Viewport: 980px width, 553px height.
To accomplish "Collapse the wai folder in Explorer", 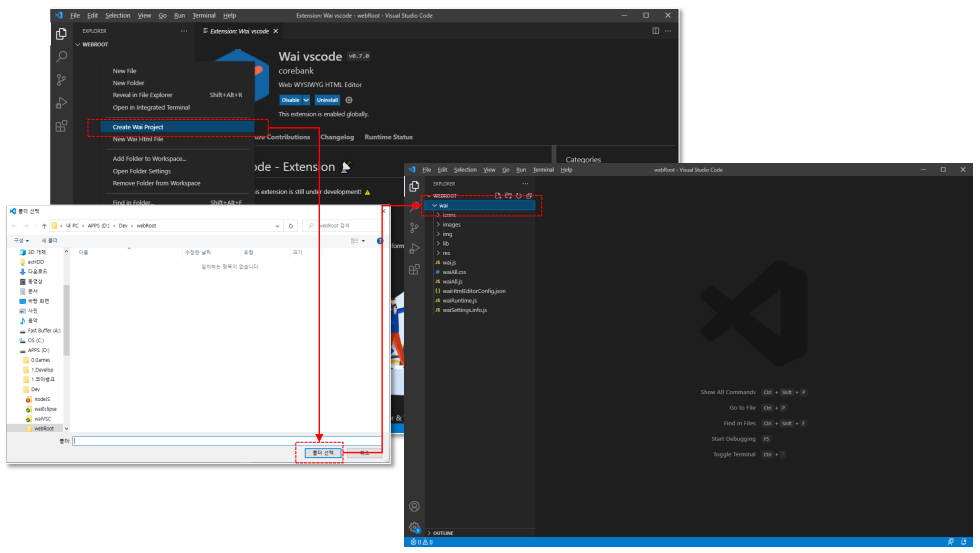I will click(434, 205).
